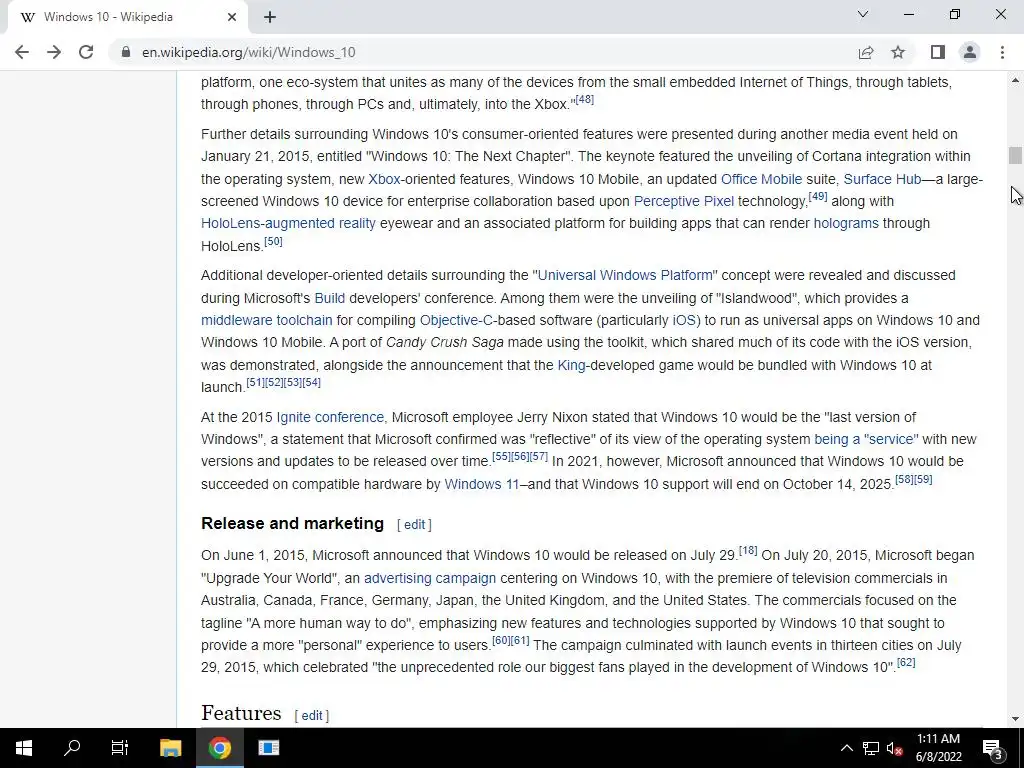Jump to citation [58]
Screen dimensions: 1024x768
tap(904, 479)
